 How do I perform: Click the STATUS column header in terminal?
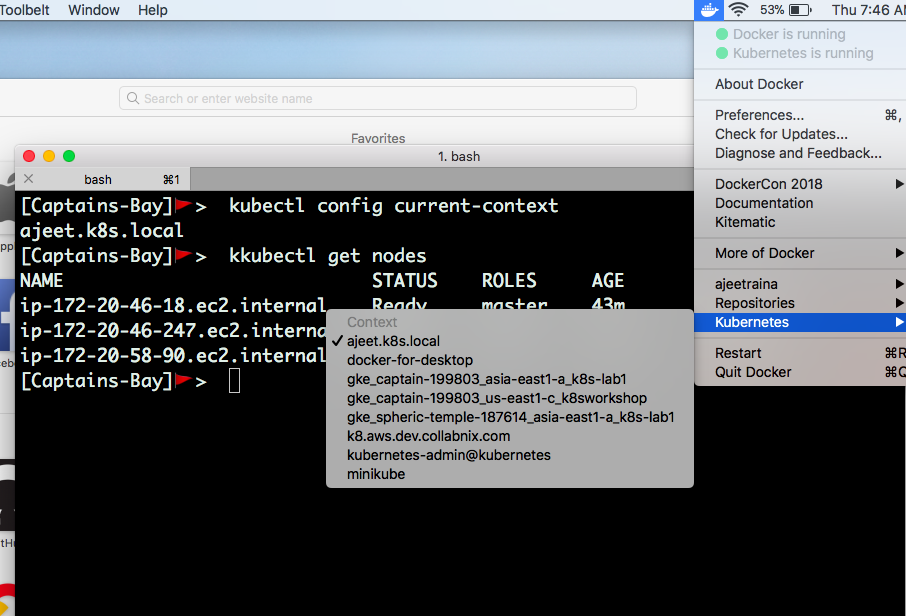point(404,280)
